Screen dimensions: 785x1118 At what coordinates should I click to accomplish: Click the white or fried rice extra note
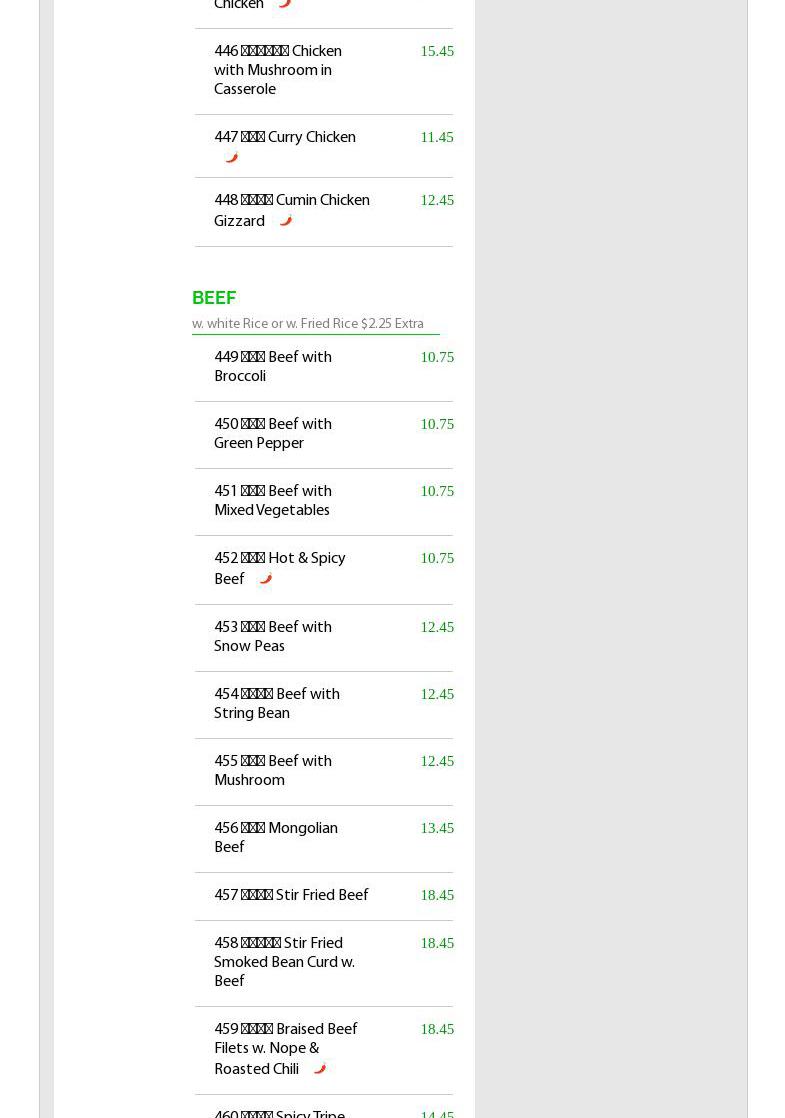(307, 324)
